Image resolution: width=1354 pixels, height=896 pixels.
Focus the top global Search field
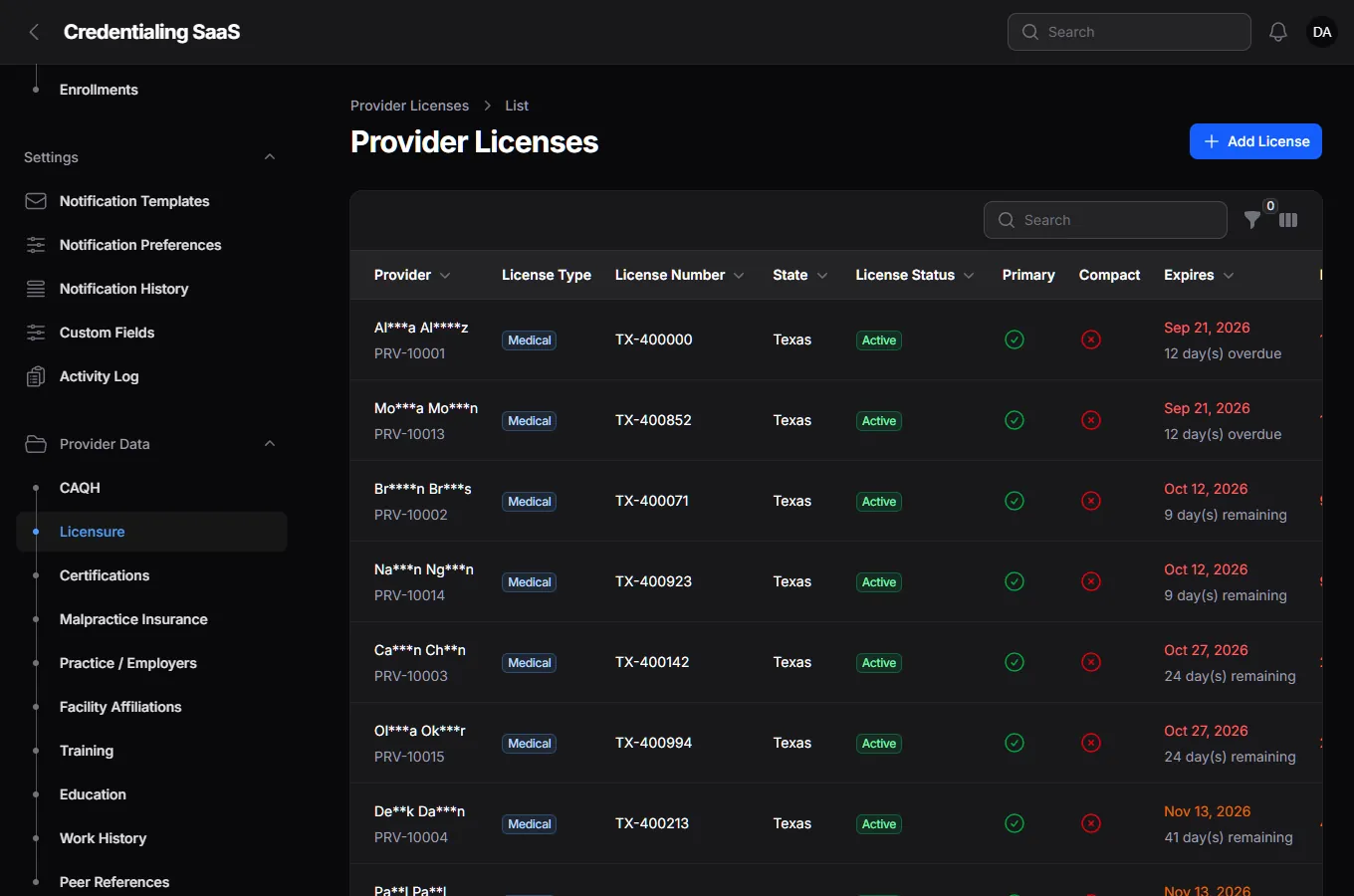pyautogui.click(x=1129, y=32)
